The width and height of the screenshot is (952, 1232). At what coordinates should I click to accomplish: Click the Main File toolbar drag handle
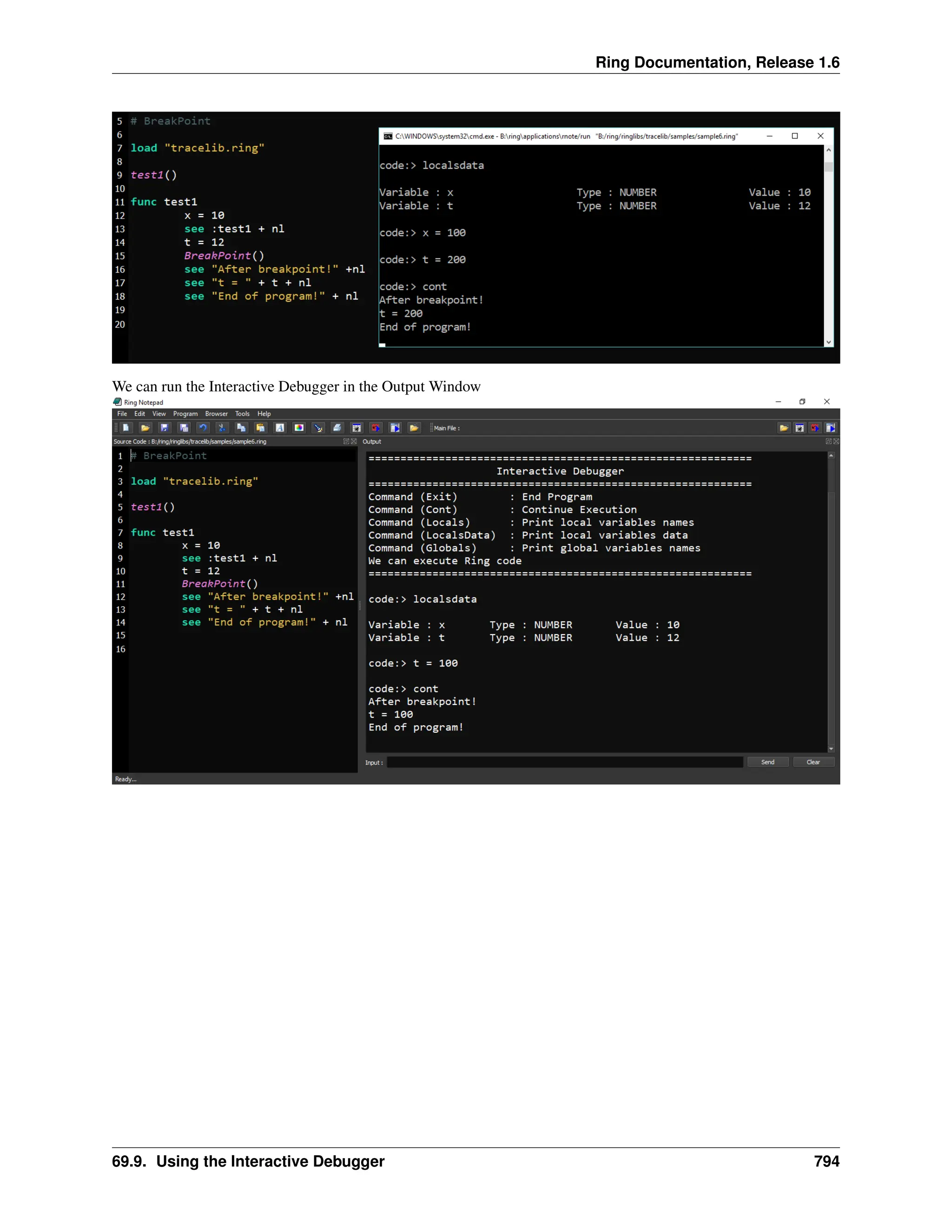(x=431, y=428)
